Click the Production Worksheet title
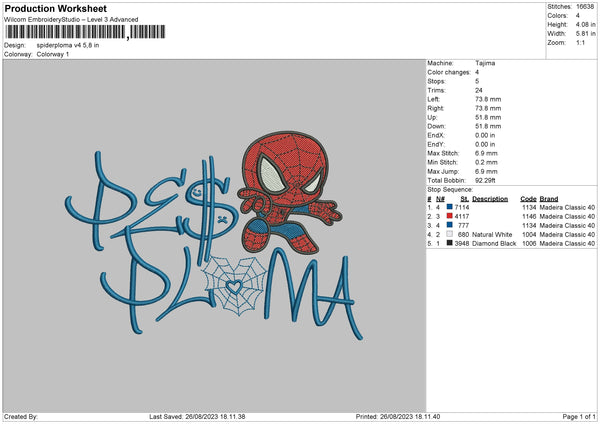Image resolution: width=600 pixels, height=424 pixels. (x=55, y=8)
